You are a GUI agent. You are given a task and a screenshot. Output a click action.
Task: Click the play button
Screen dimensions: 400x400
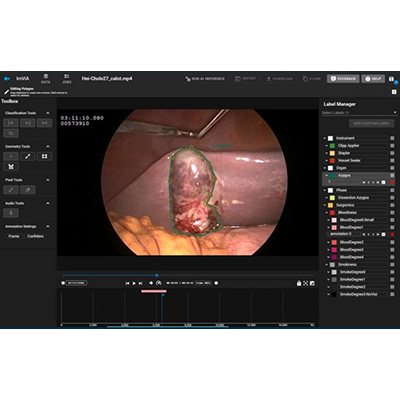pyautogui.click(x=134, y=283)
